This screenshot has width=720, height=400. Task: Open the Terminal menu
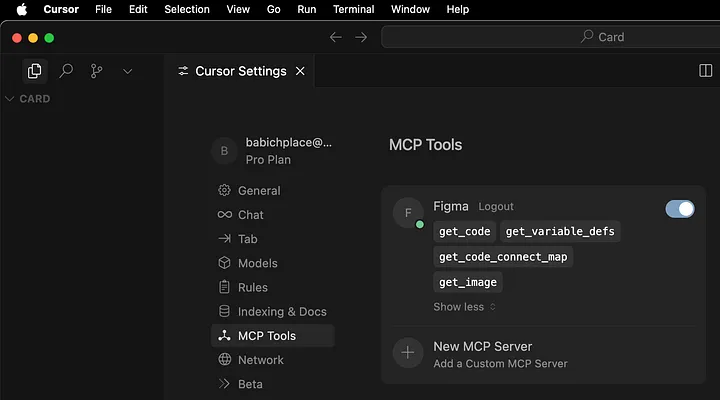pyautogui.click(x=353, y=9)
